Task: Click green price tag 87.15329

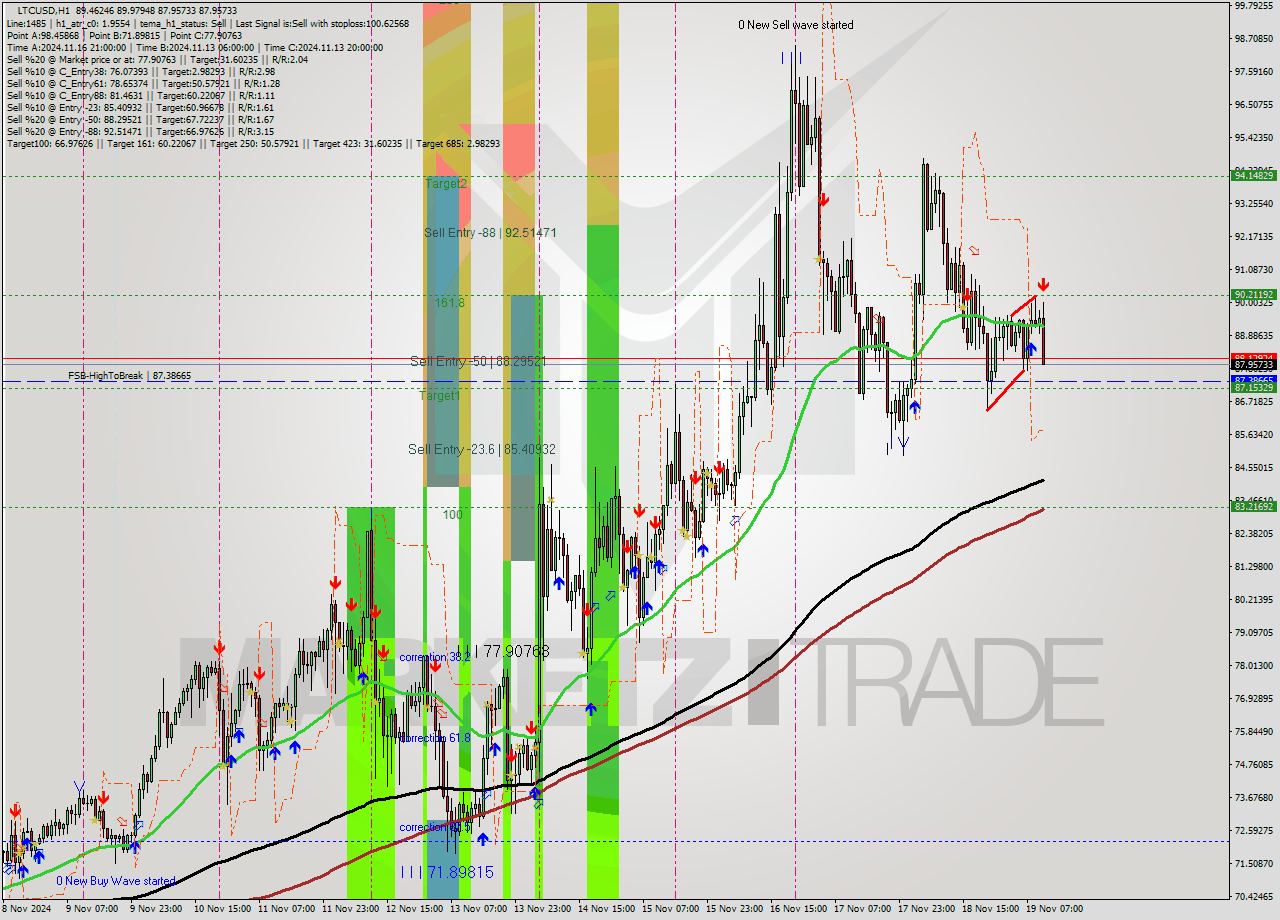Action: point(1254,388)
